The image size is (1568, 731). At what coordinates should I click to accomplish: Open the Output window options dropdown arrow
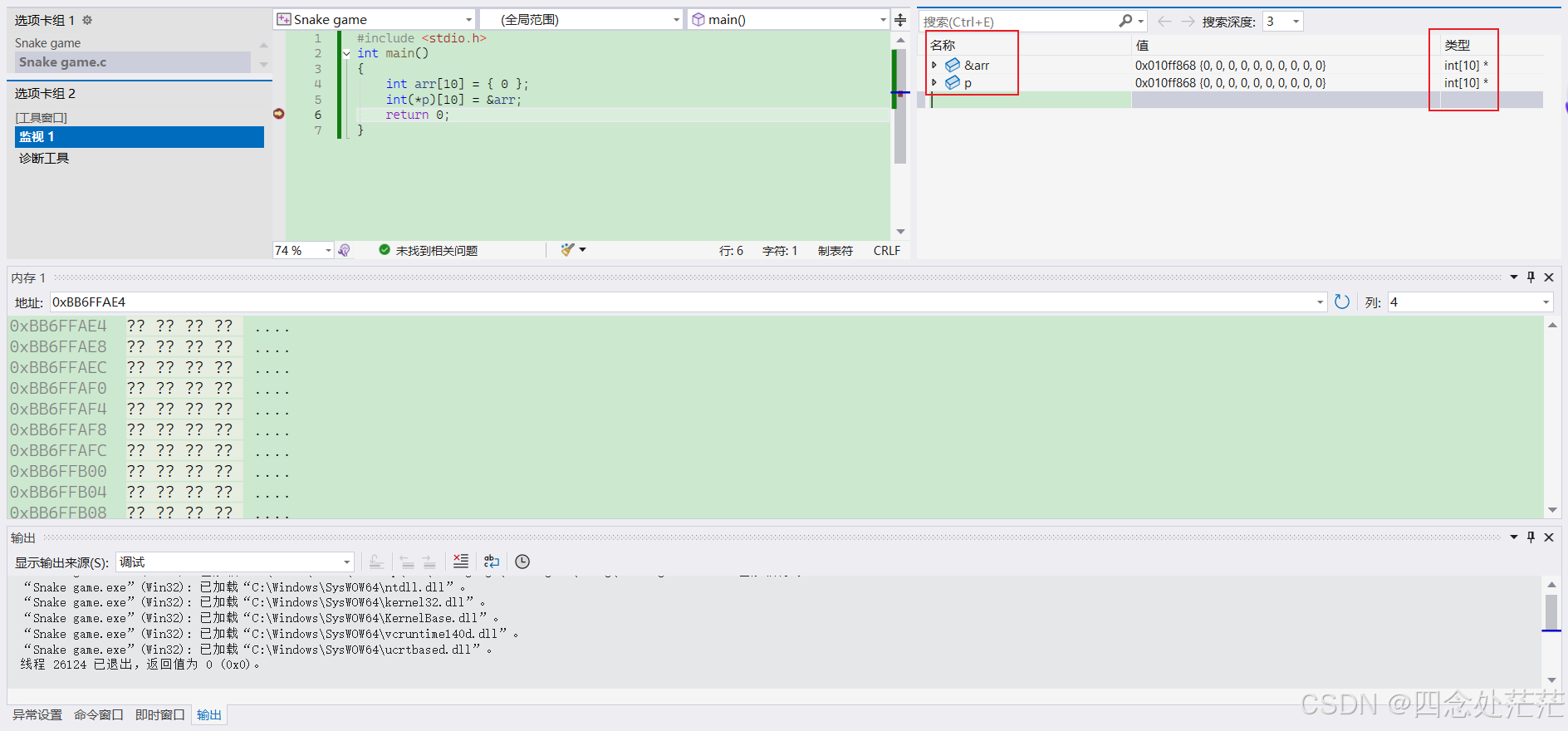(1514, 537)
